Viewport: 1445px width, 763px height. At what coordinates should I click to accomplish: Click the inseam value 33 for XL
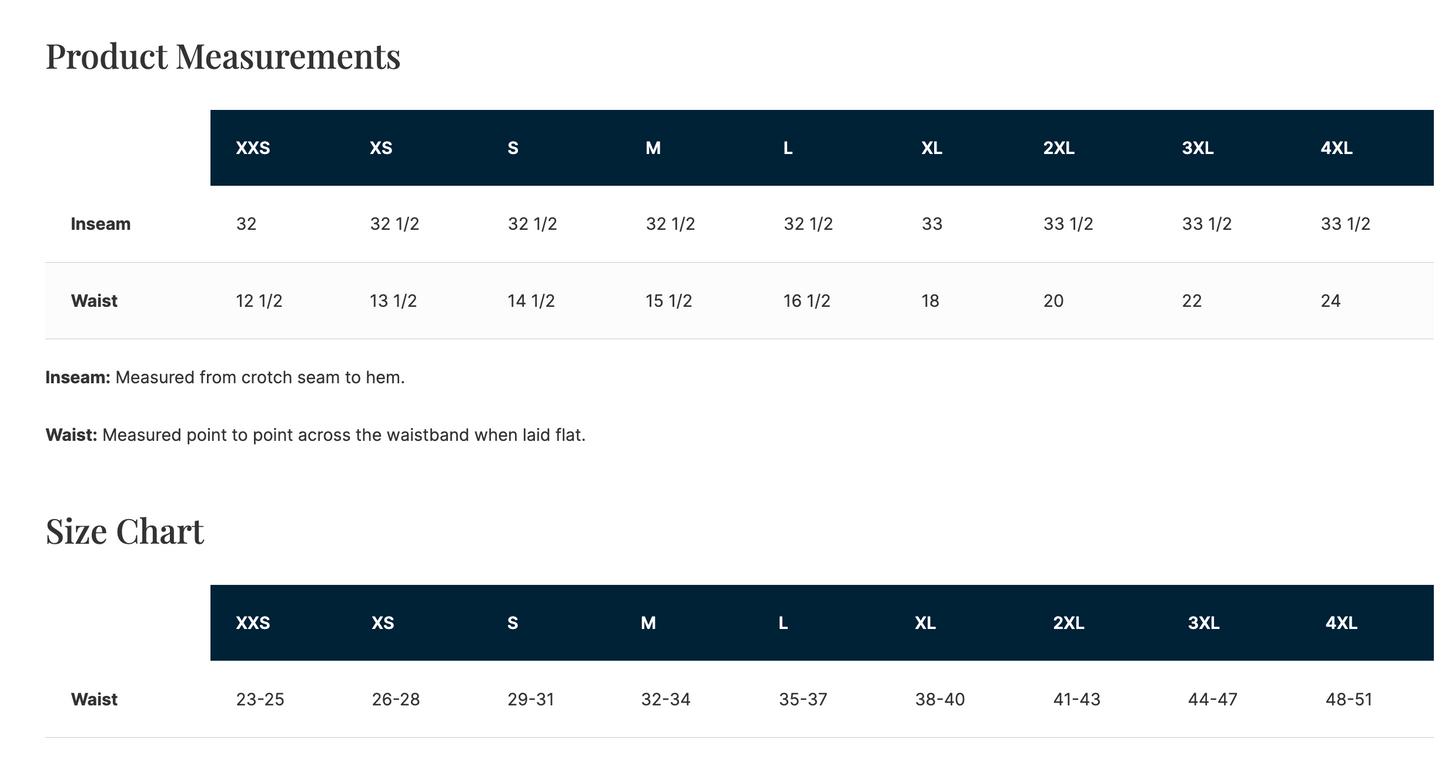click(932, 224)
